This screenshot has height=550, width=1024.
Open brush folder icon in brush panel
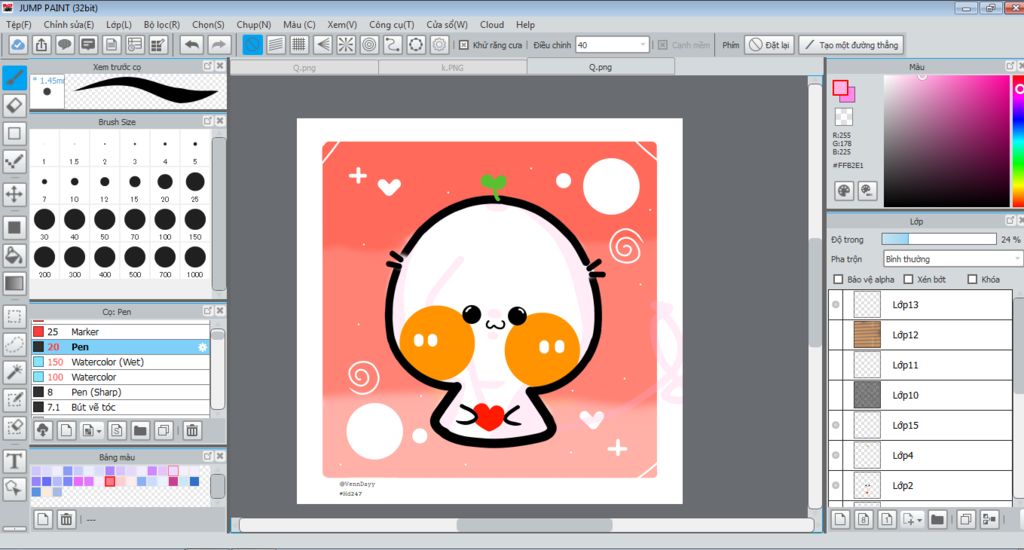tap(140, 430)
